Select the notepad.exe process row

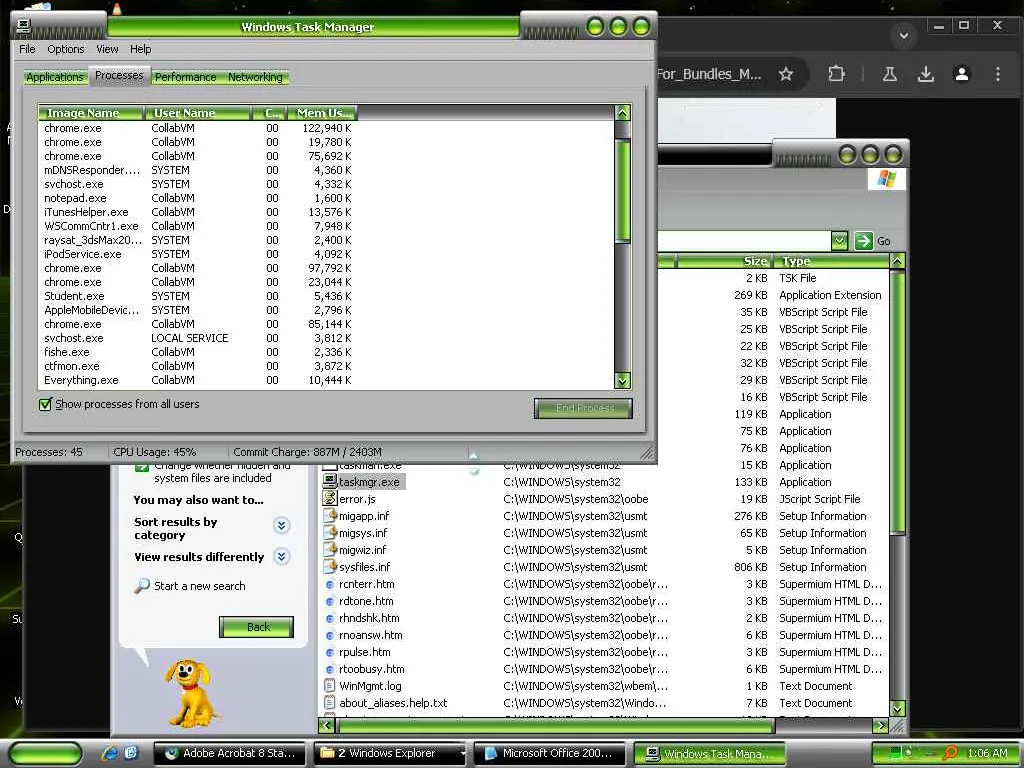(x=197, y=198)
